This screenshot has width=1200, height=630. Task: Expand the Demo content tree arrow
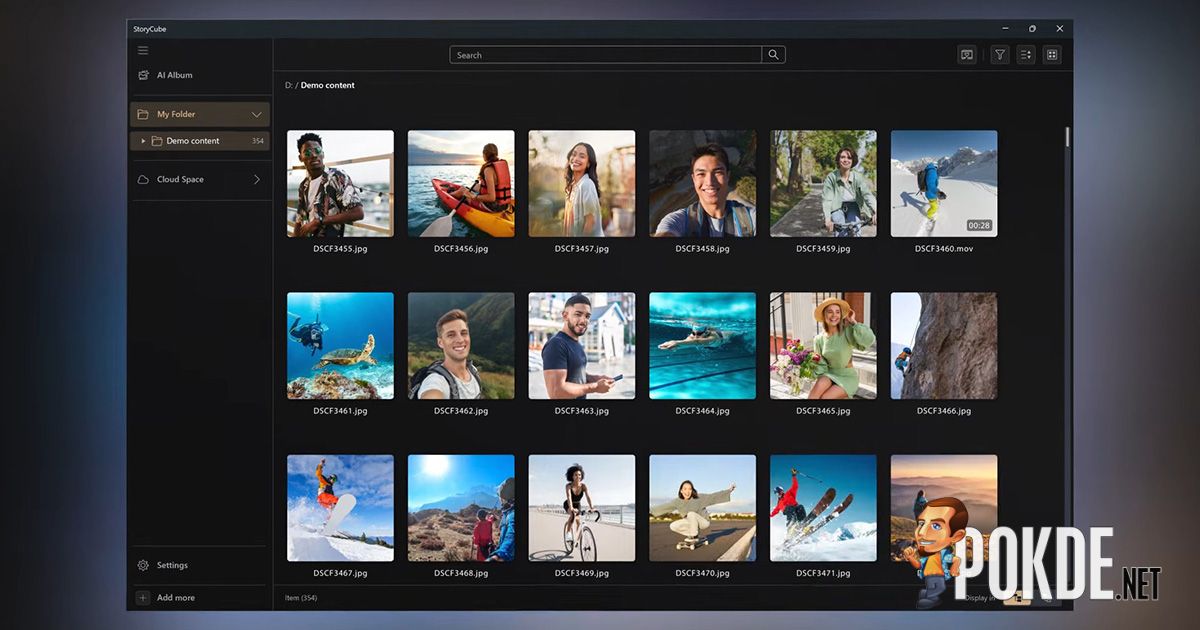(x=143, y=141)
